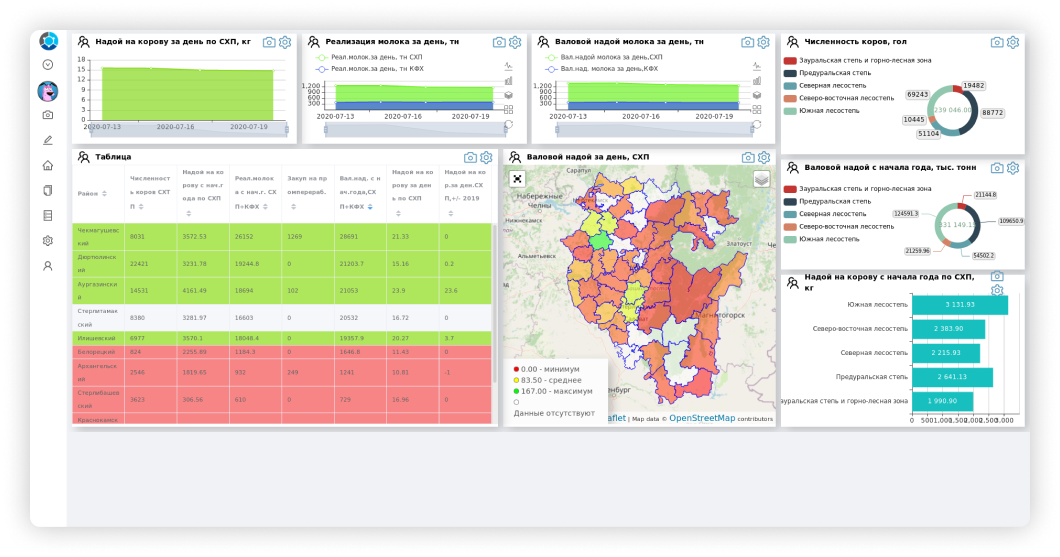Toggle fullscreen on the map widget
This screenshot has height=557, width=1060.
click(517, 178)
